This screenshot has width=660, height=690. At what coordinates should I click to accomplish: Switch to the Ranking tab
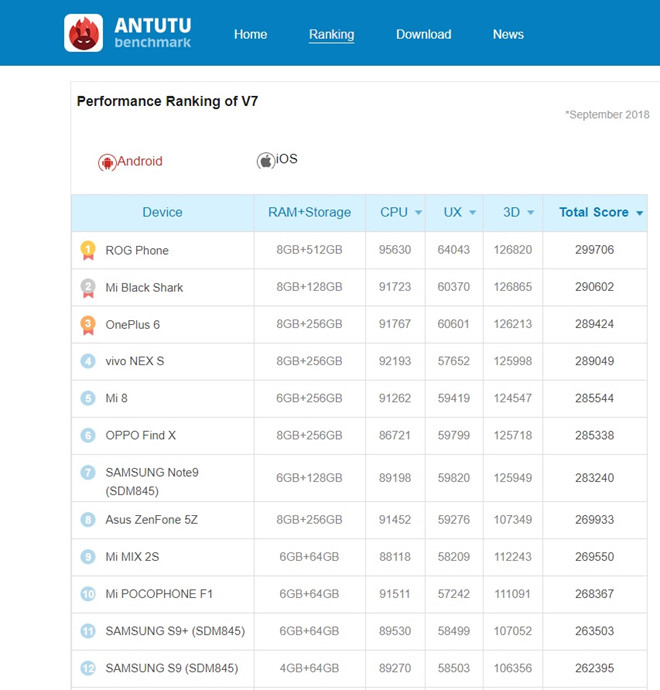point(331,34)
